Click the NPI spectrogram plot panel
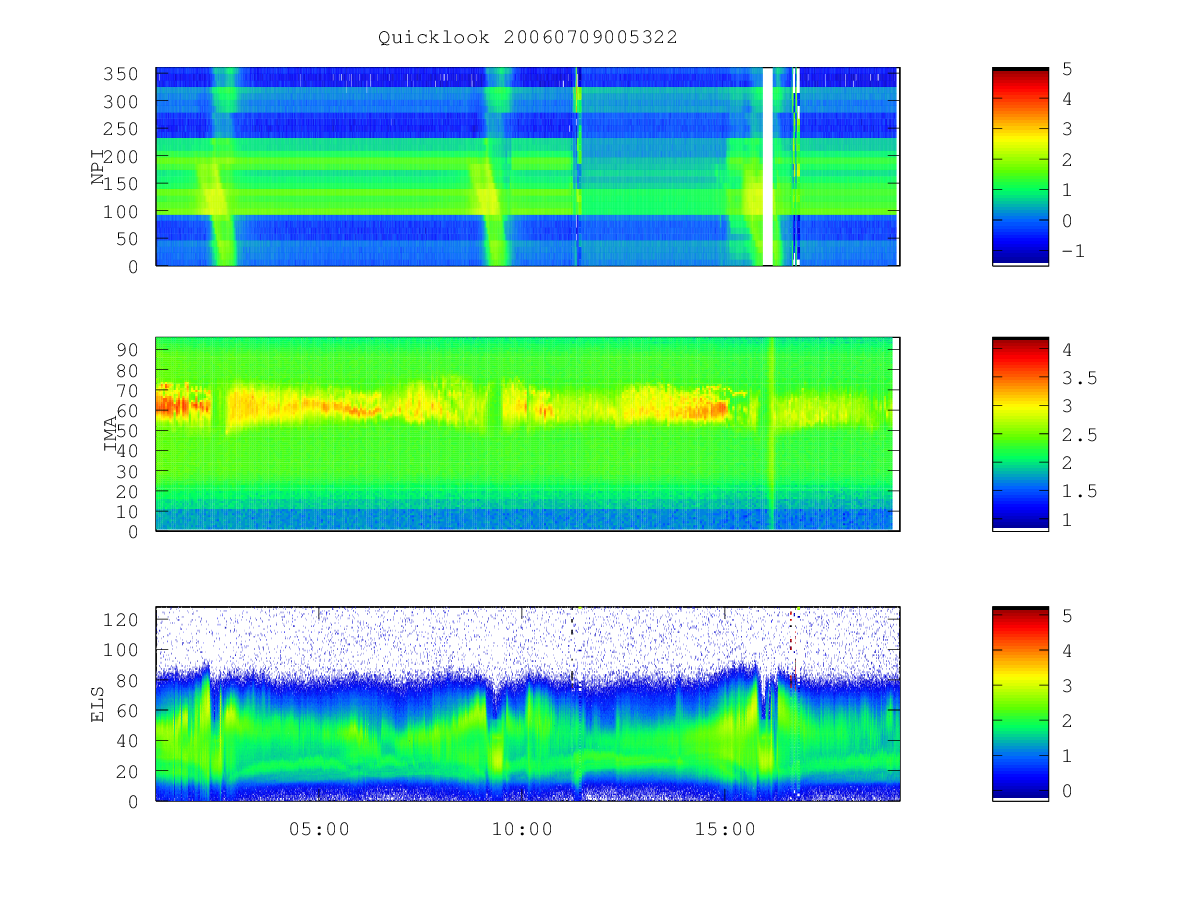Screen dimensions: 1200x900 tap(528, 167)
